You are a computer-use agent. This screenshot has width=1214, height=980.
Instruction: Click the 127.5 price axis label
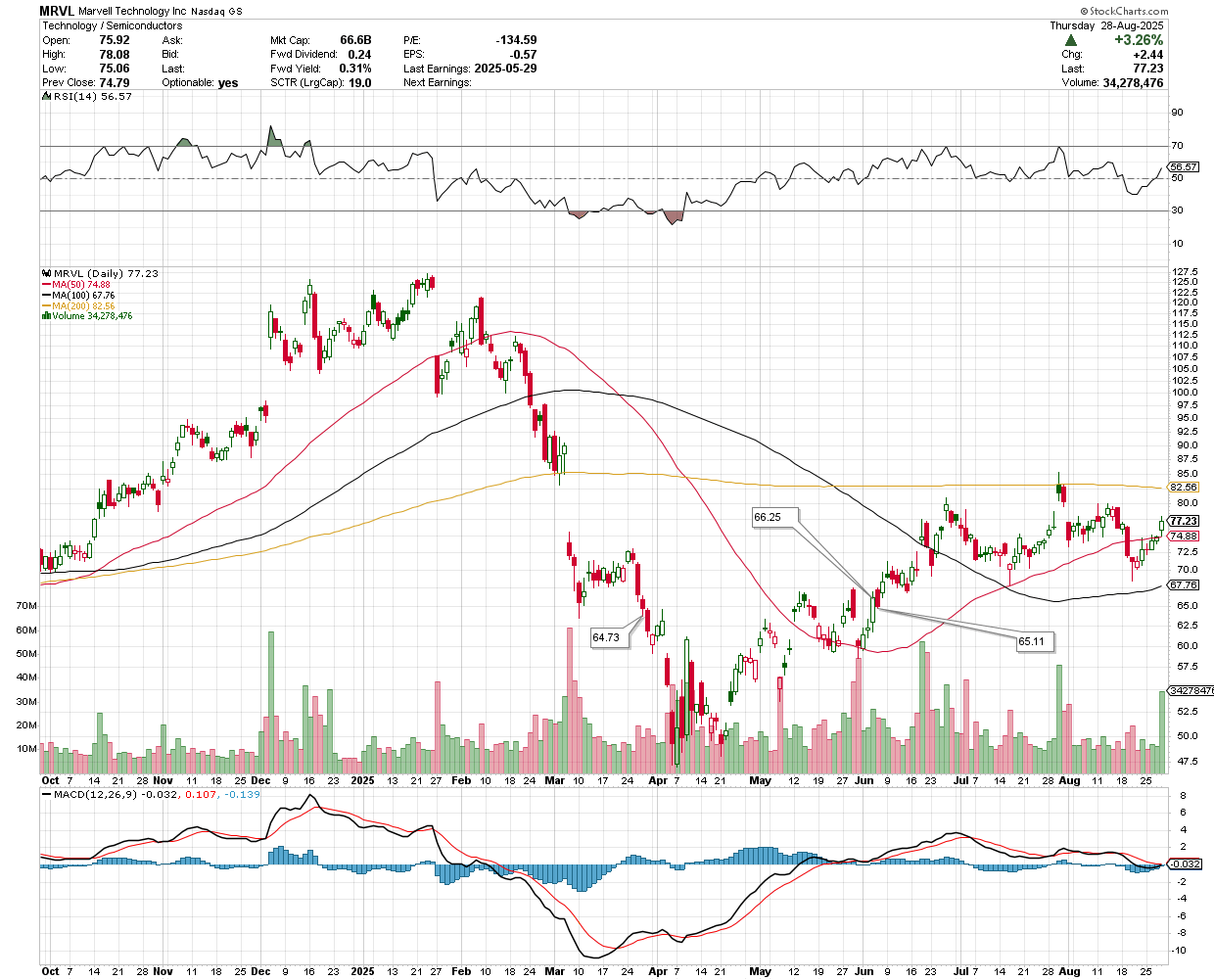click(1186, 271)
